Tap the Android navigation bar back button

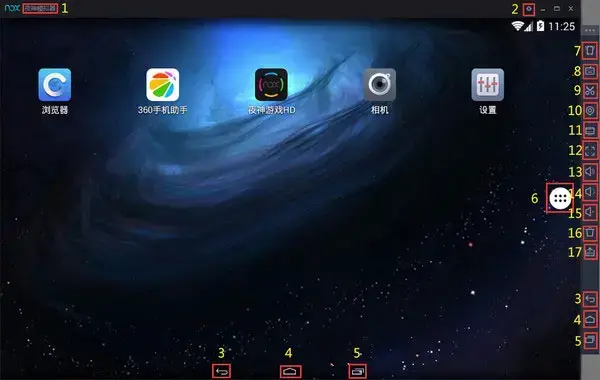(222, 371)
